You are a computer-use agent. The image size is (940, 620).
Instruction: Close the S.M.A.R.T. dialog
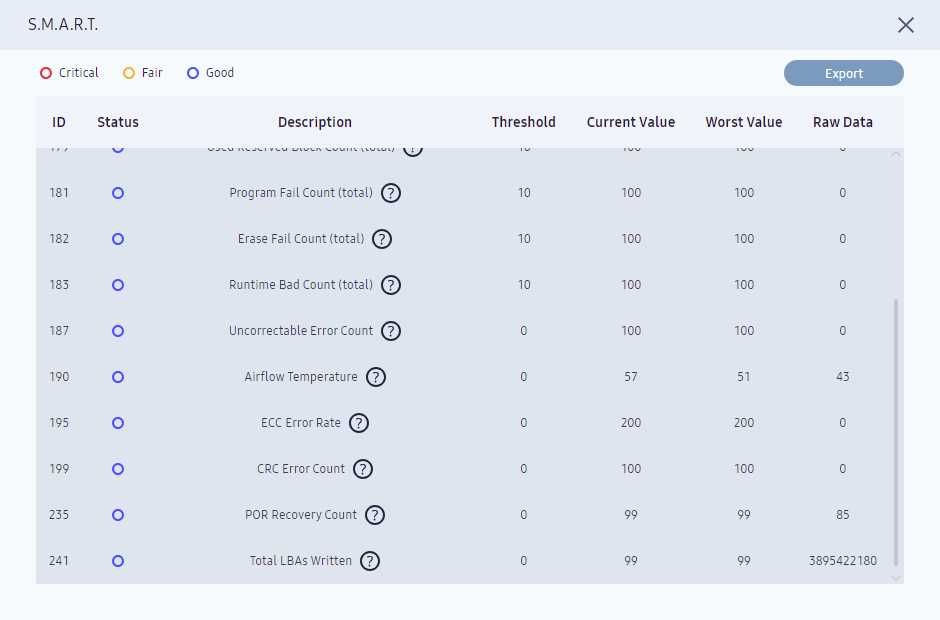[x=906, y=25]
